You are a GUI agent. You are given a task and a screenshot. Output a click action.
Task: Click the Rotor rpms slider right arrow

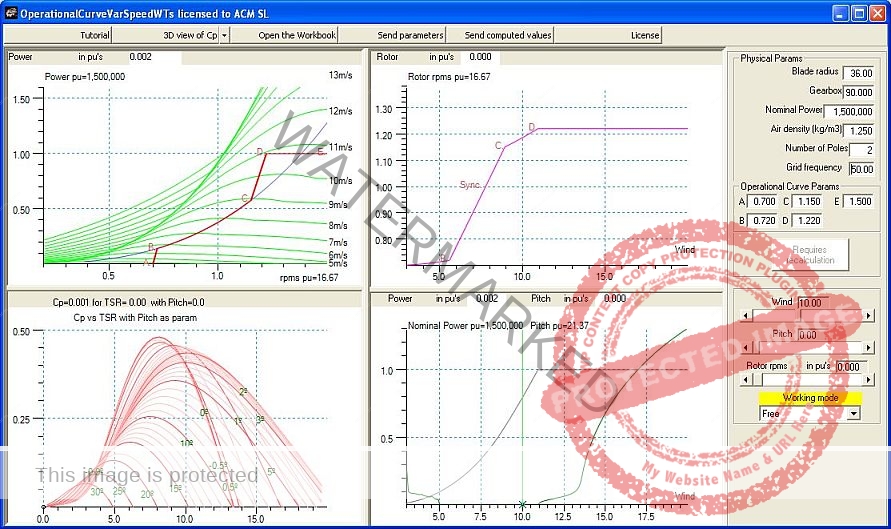pyautogui.click(x=868, y=379)
